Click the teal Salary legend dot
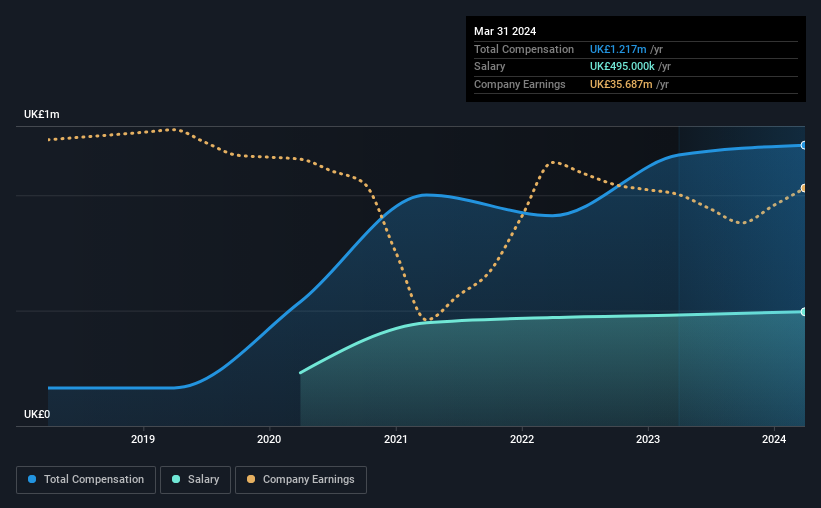 (x=176, y=479)
